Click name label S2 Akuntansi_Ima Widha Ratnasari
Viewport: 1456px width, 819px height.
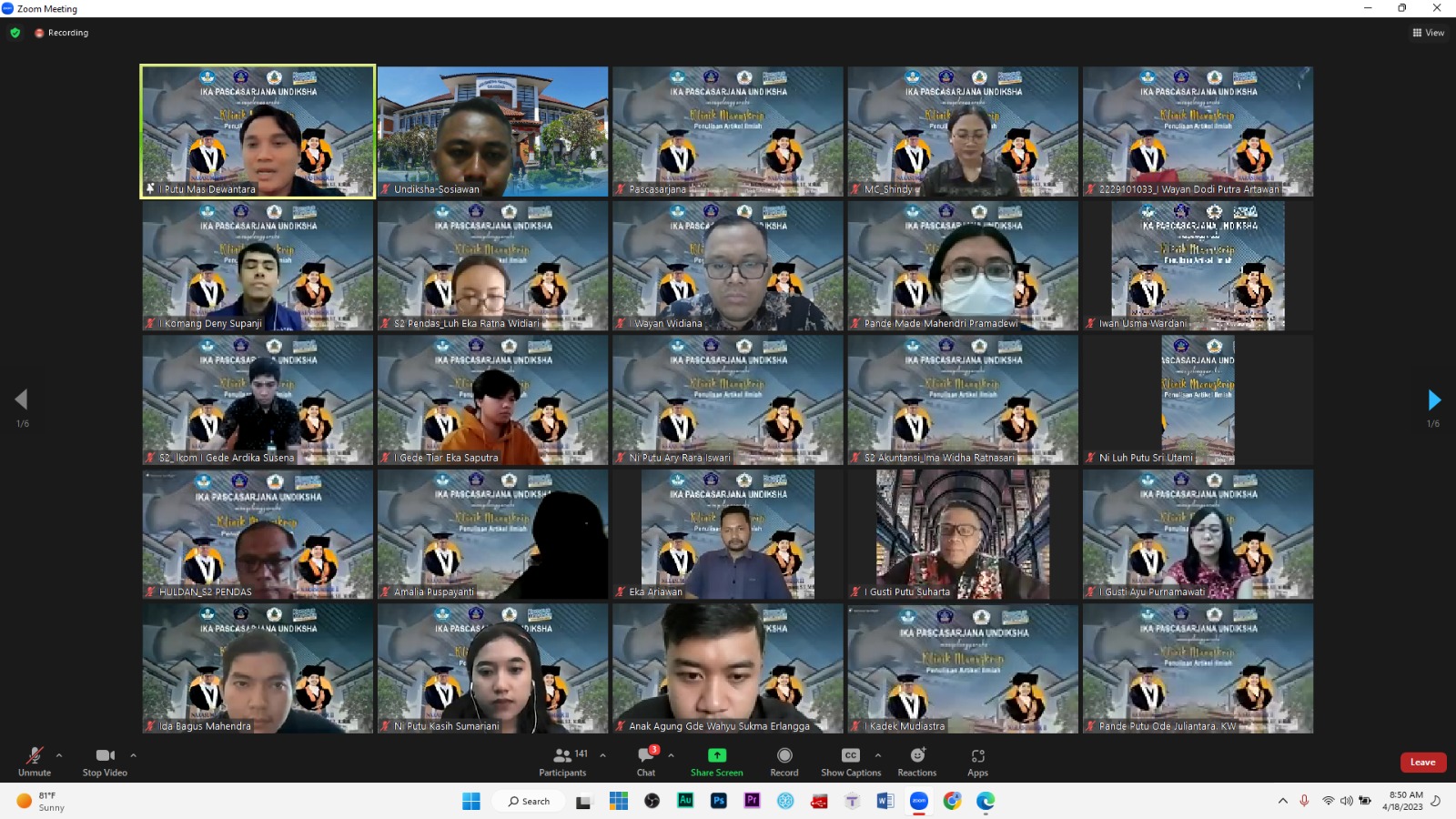pos(939,458)
